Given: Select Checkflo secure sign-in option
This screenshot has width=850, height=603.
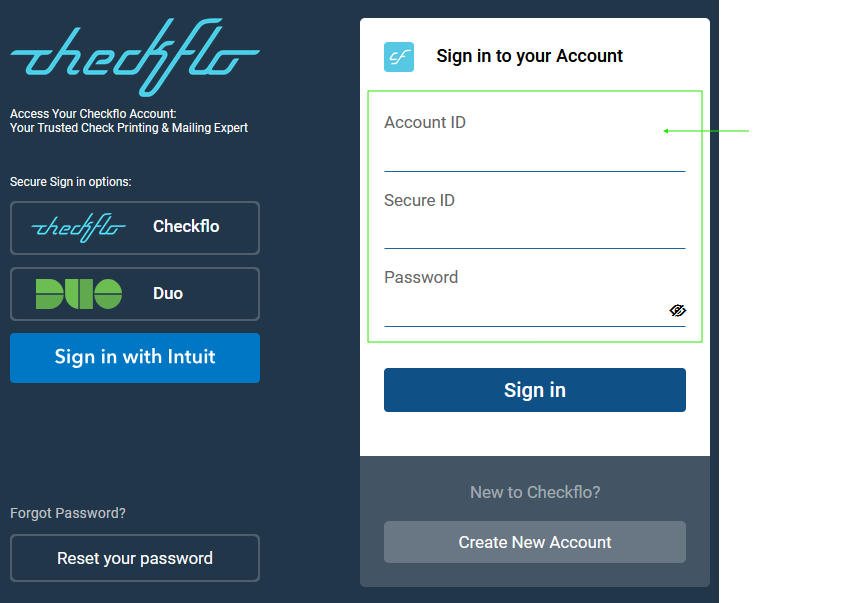Looking at the screenshot, I should [135, 228].
